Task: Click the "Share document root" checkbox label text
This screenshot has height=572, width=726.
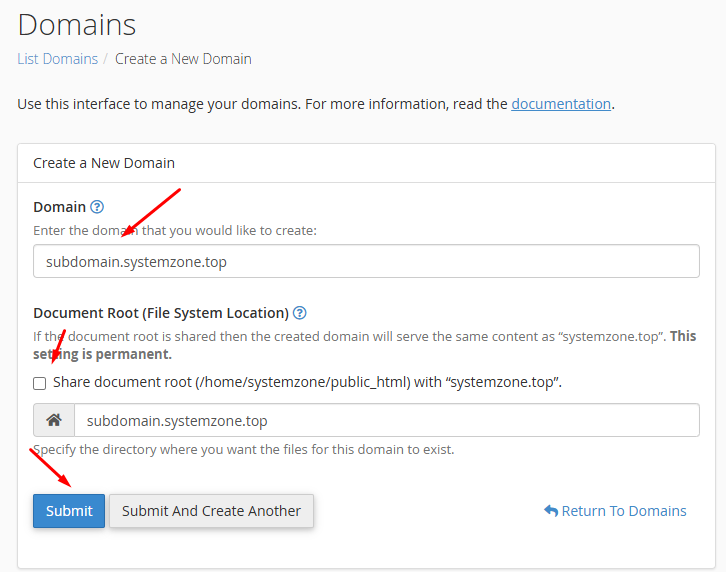Action: tap(307, 382)
